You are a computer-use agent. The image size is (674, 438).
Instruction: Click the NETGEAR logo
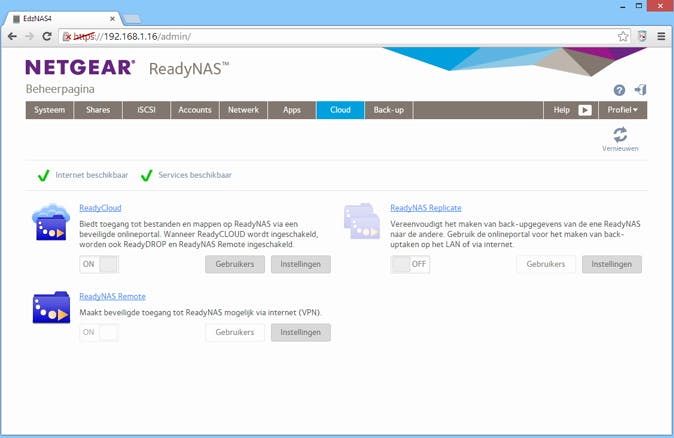coord(80,67)
